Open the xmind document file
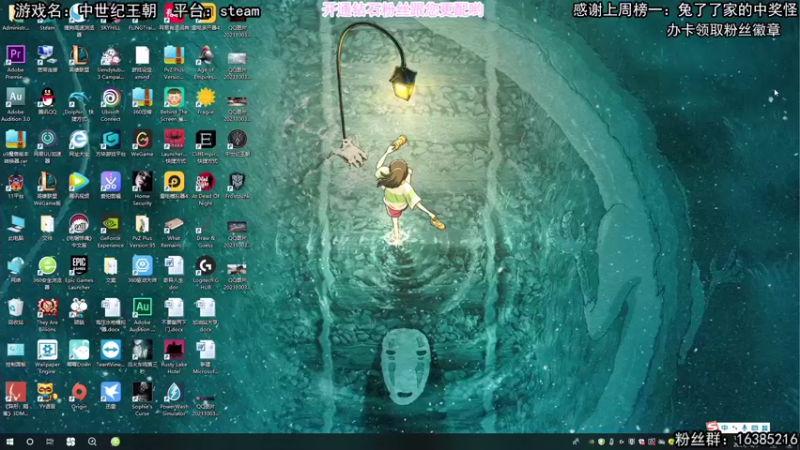 pyautogui.click(x=142, y=55)
